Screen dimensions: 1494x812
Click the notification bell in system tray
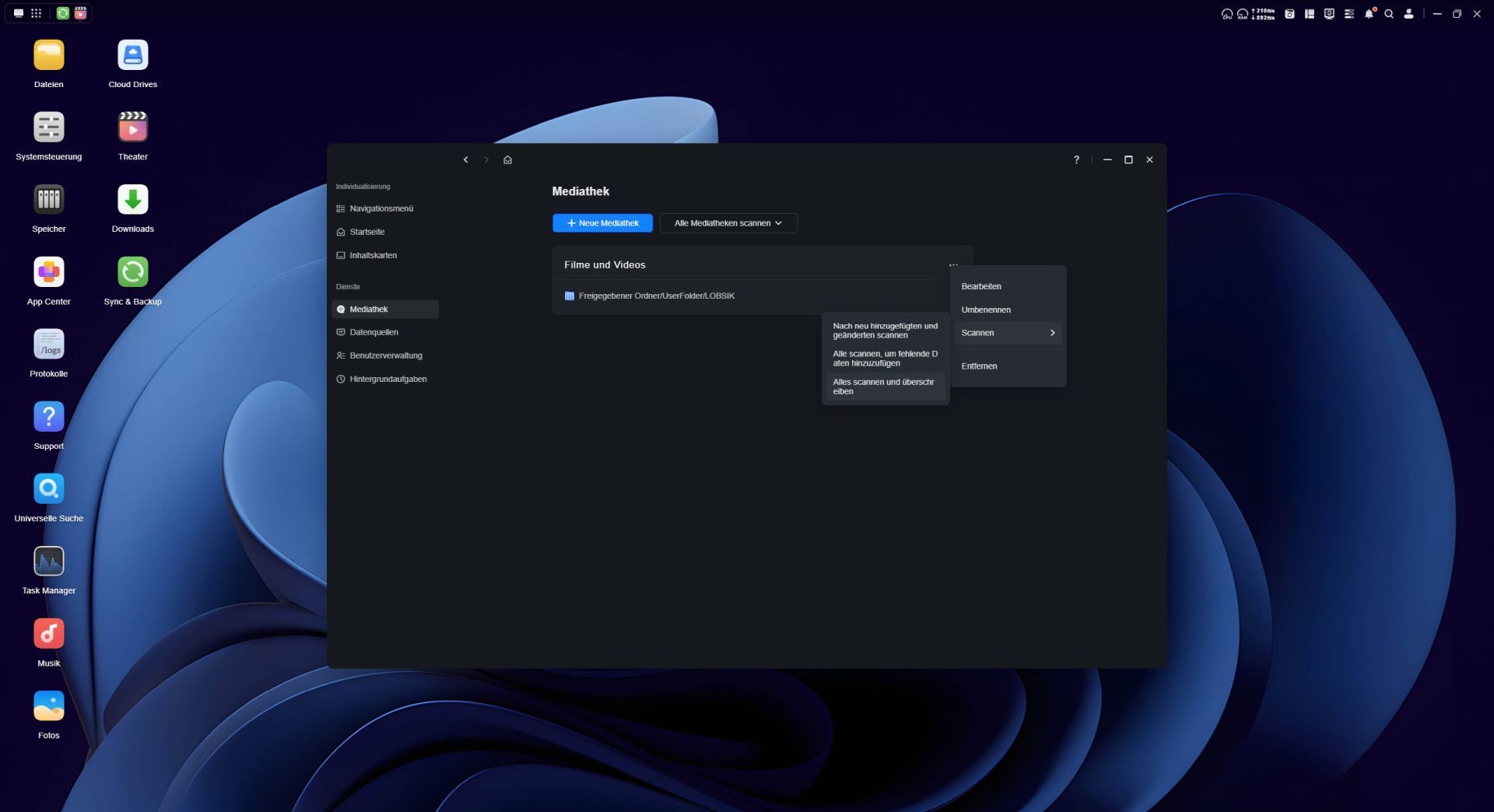(x=1369, y=14)
